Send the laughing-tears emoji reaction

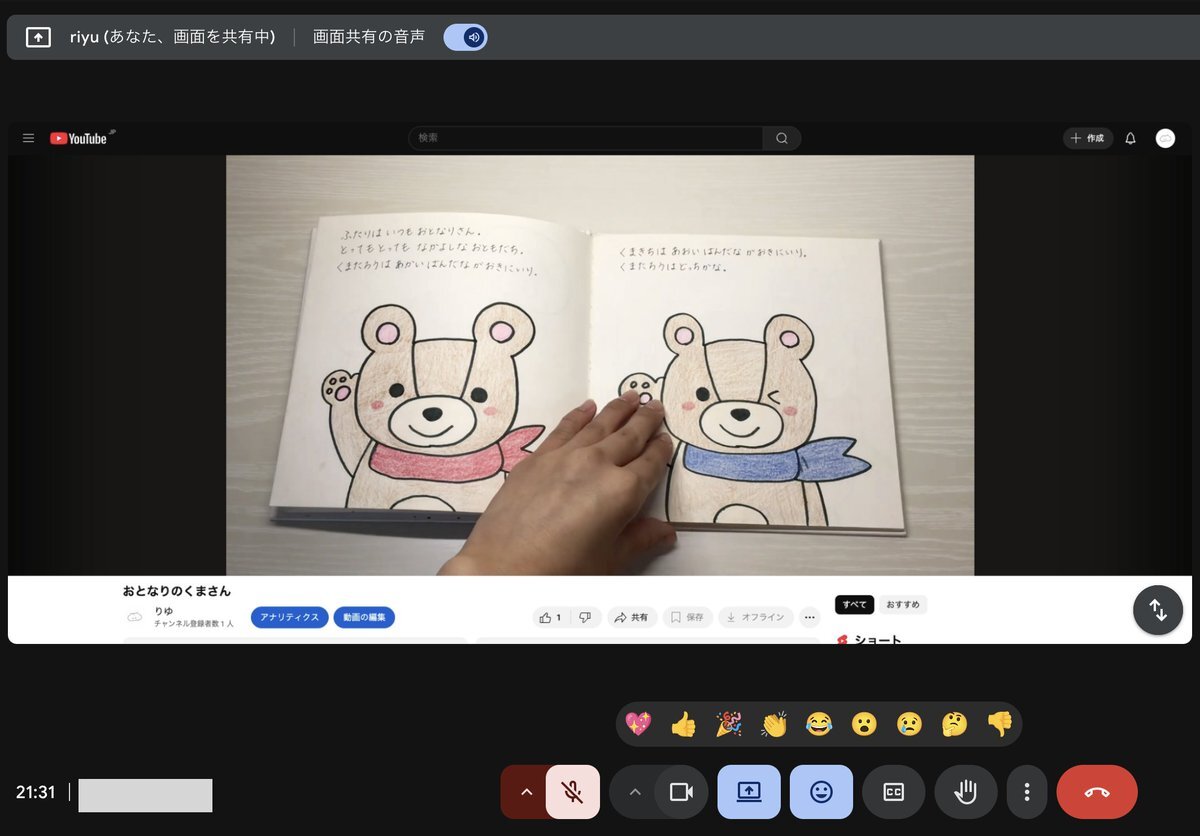(819, 723)
